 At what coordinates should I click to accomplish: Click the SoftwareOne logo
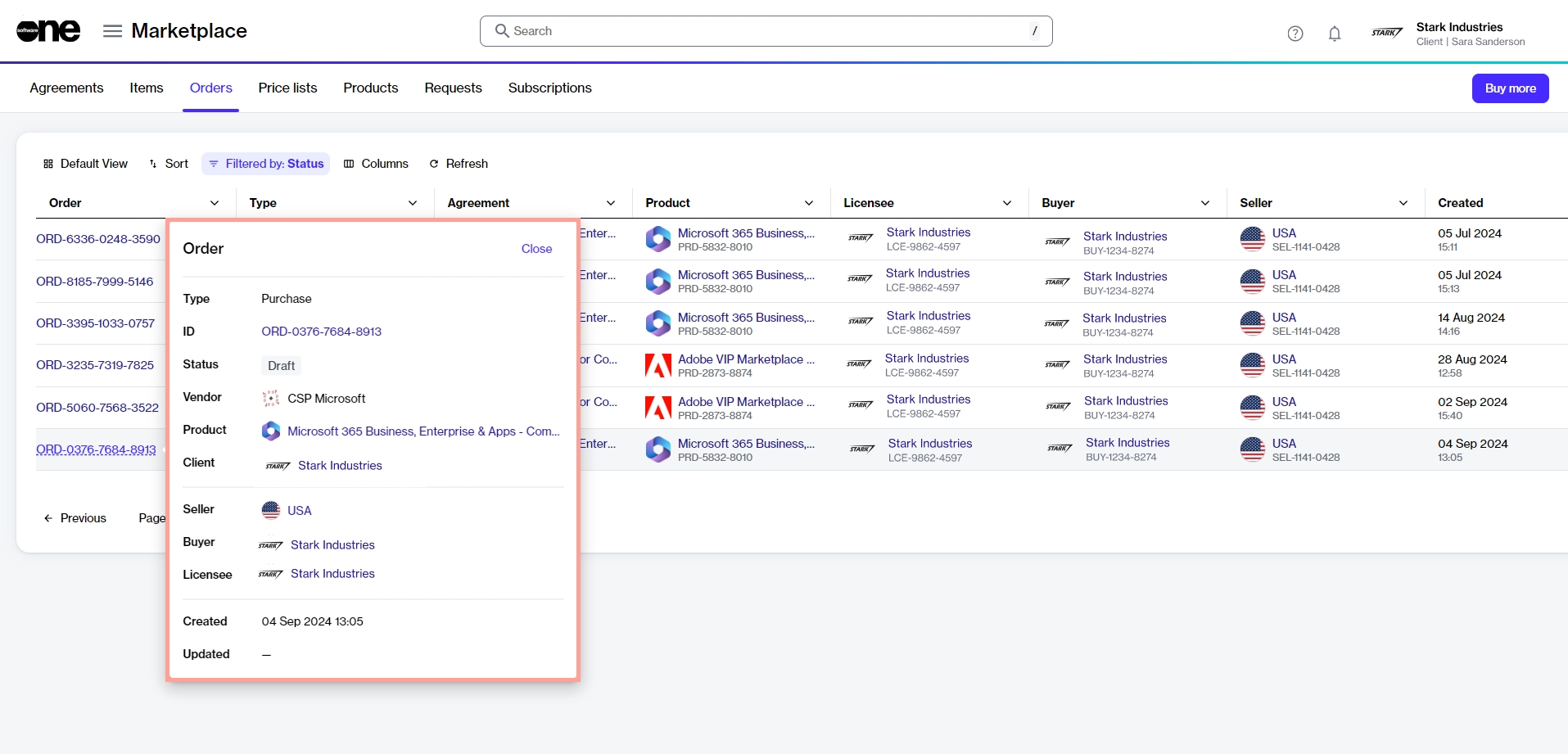(x=48, y=31)
